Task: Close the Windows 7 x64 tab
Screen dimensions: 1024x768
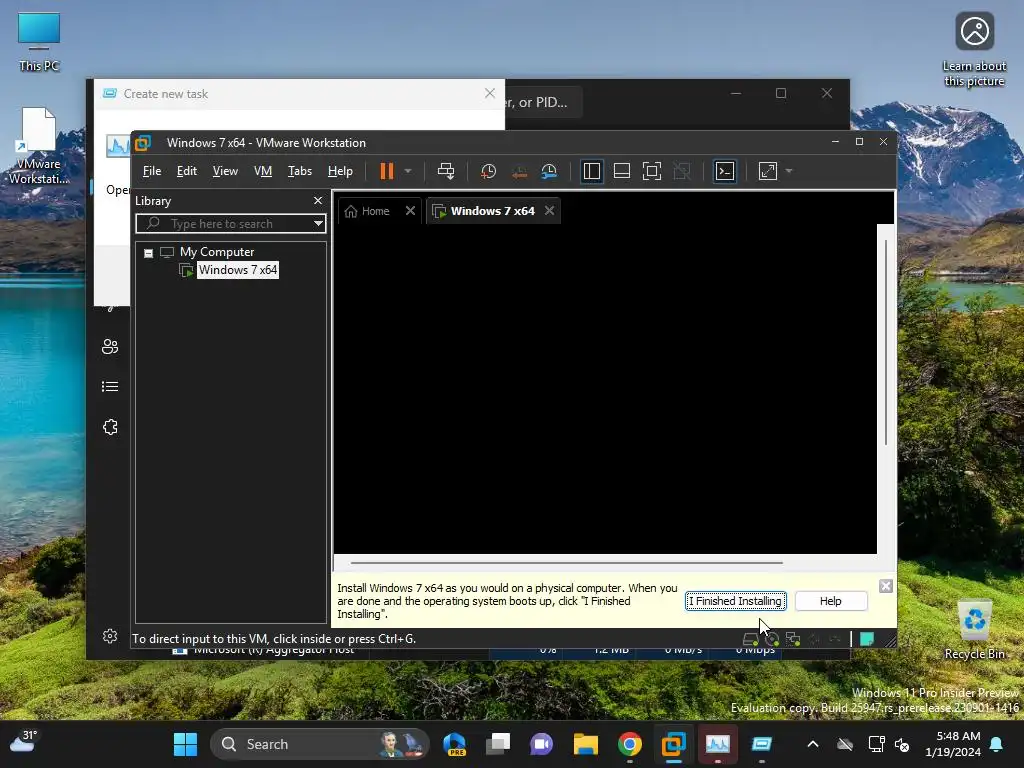Action: (x=549, y=210)
